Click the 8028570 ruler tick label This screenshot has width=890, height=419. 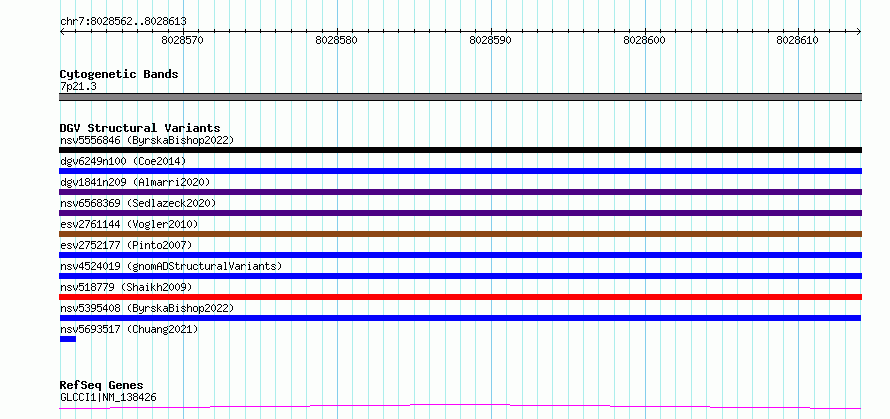coord(183,40)
